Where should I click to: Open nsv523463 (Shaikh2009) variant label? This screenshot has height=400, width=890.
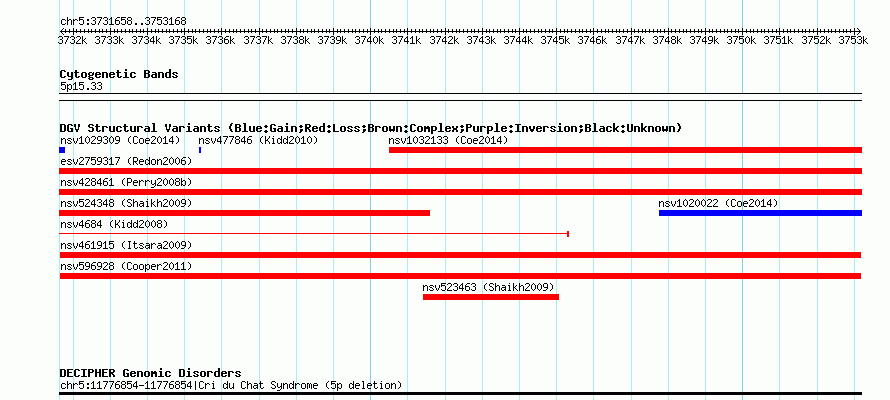pyautogui.click(x=488, y=287)
